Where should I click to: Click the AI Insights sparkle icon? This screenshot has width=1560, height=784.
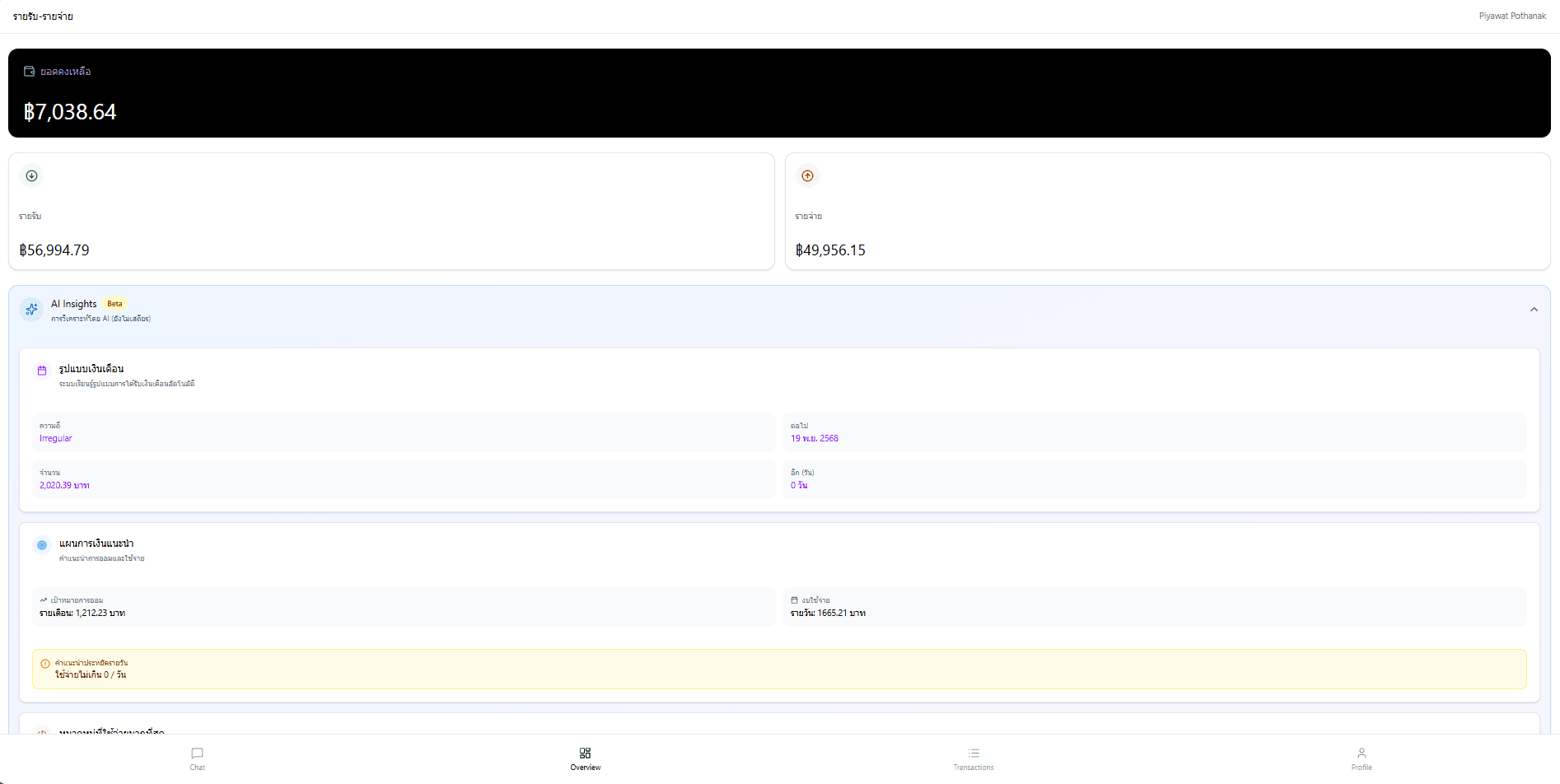[31, 309]
